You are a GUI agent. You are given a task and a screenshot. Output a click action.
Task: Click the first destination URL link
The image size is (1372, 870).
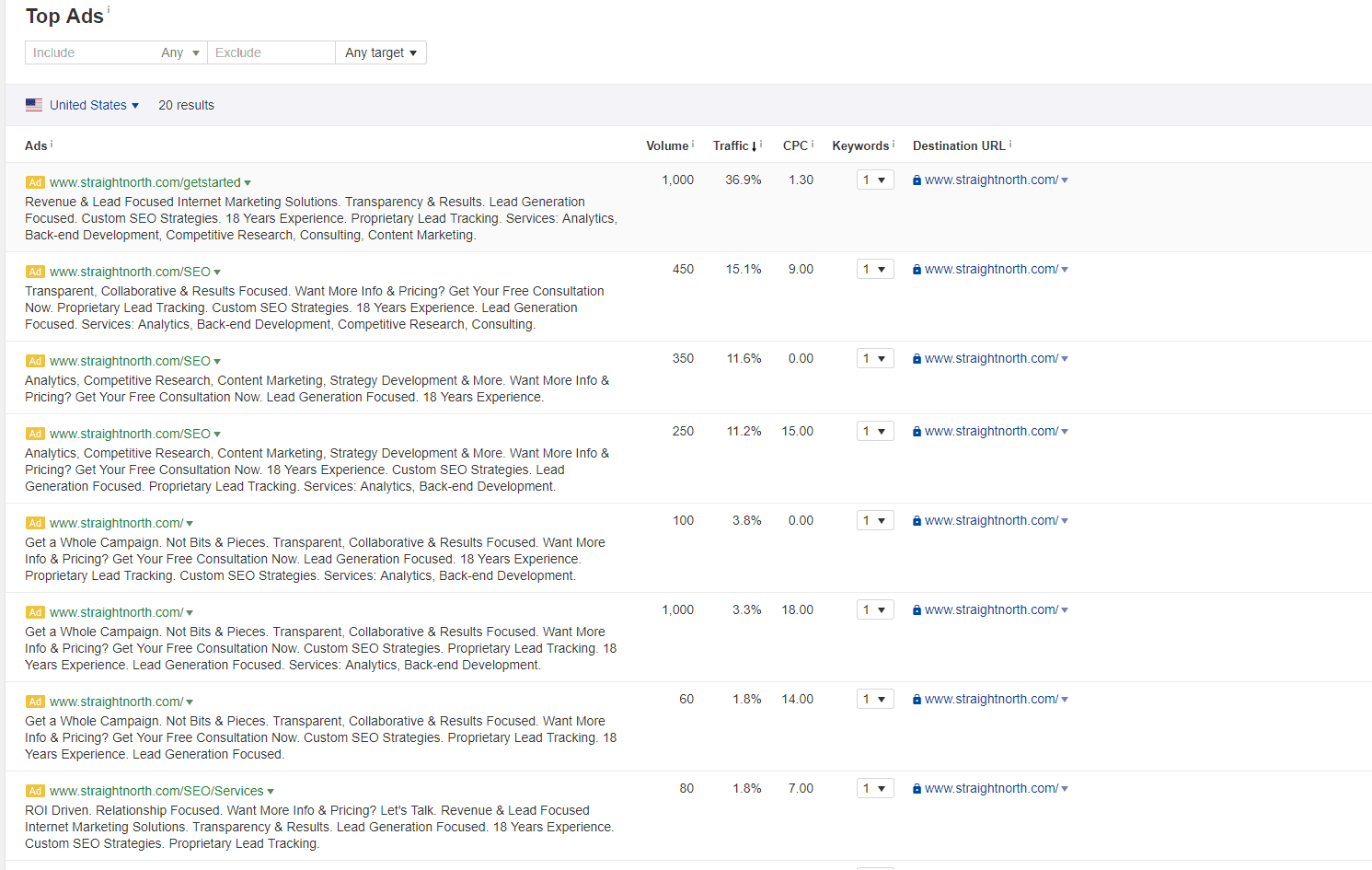click(992, 180)
